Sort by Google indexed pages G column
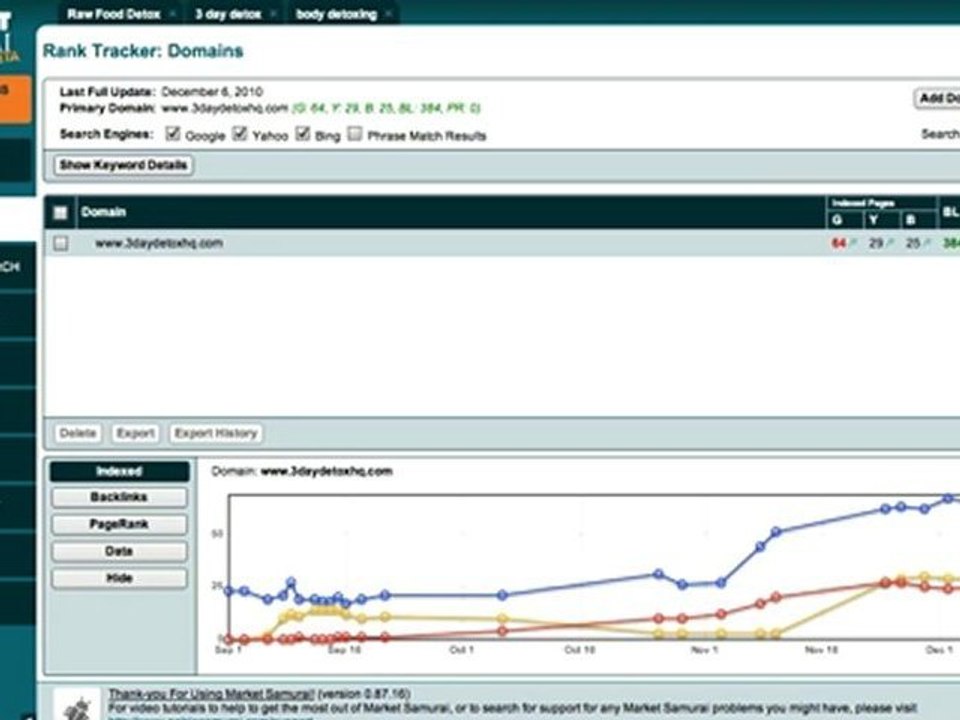The height and width of the screenshot is (720, 960). [837, 220]
